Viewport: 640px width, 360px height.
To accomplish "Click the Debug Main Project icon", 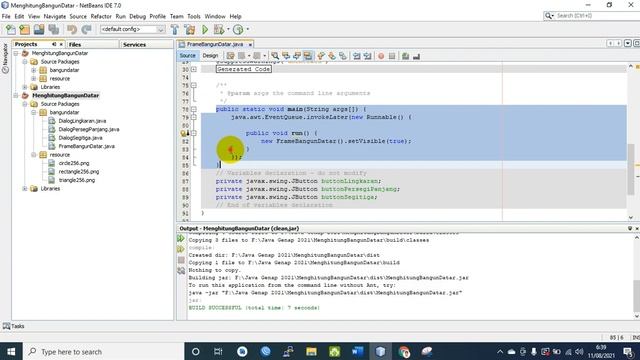I will (219, 29).
